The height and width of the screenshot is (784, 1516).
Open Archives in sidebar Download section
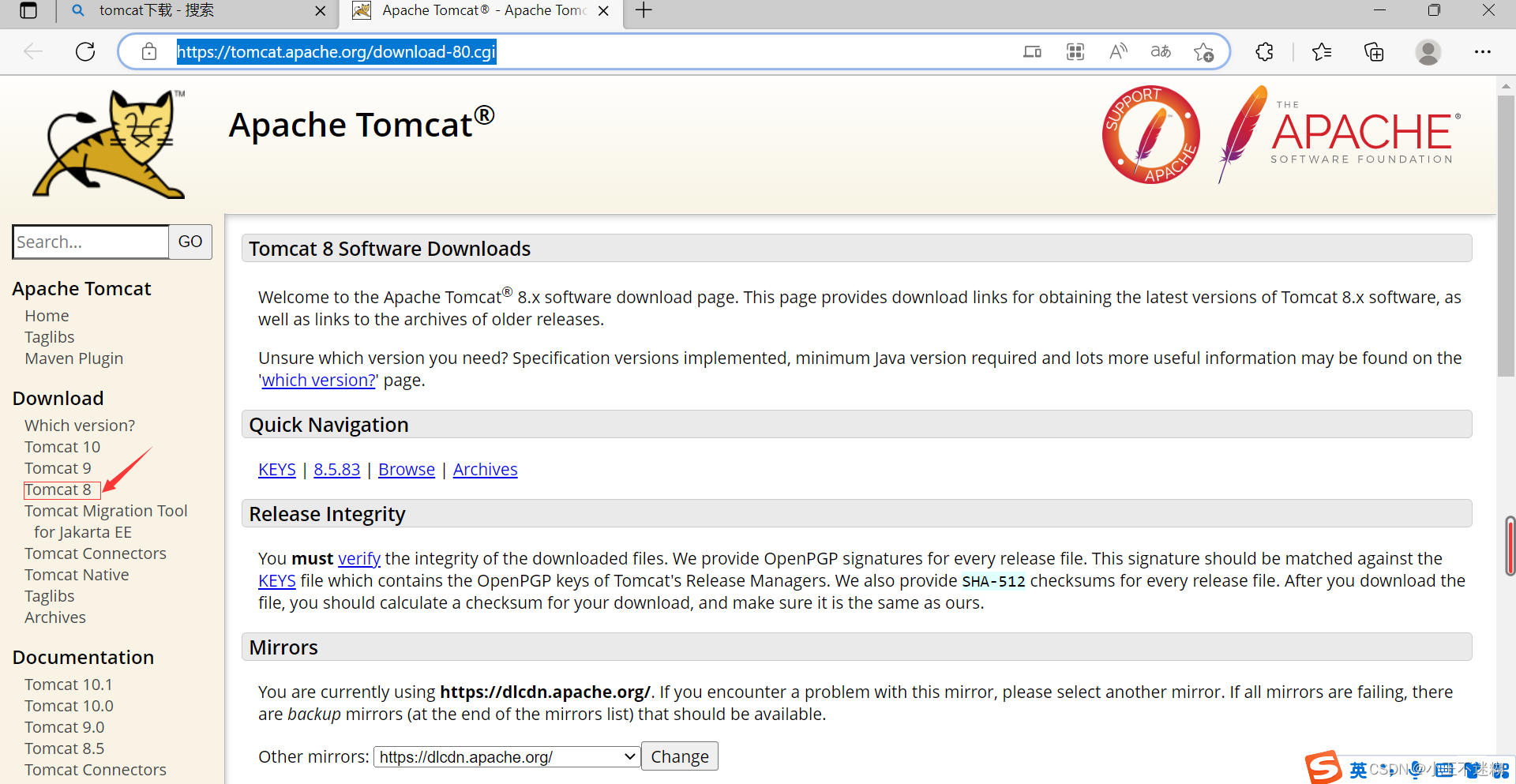[x=55, y=617]
